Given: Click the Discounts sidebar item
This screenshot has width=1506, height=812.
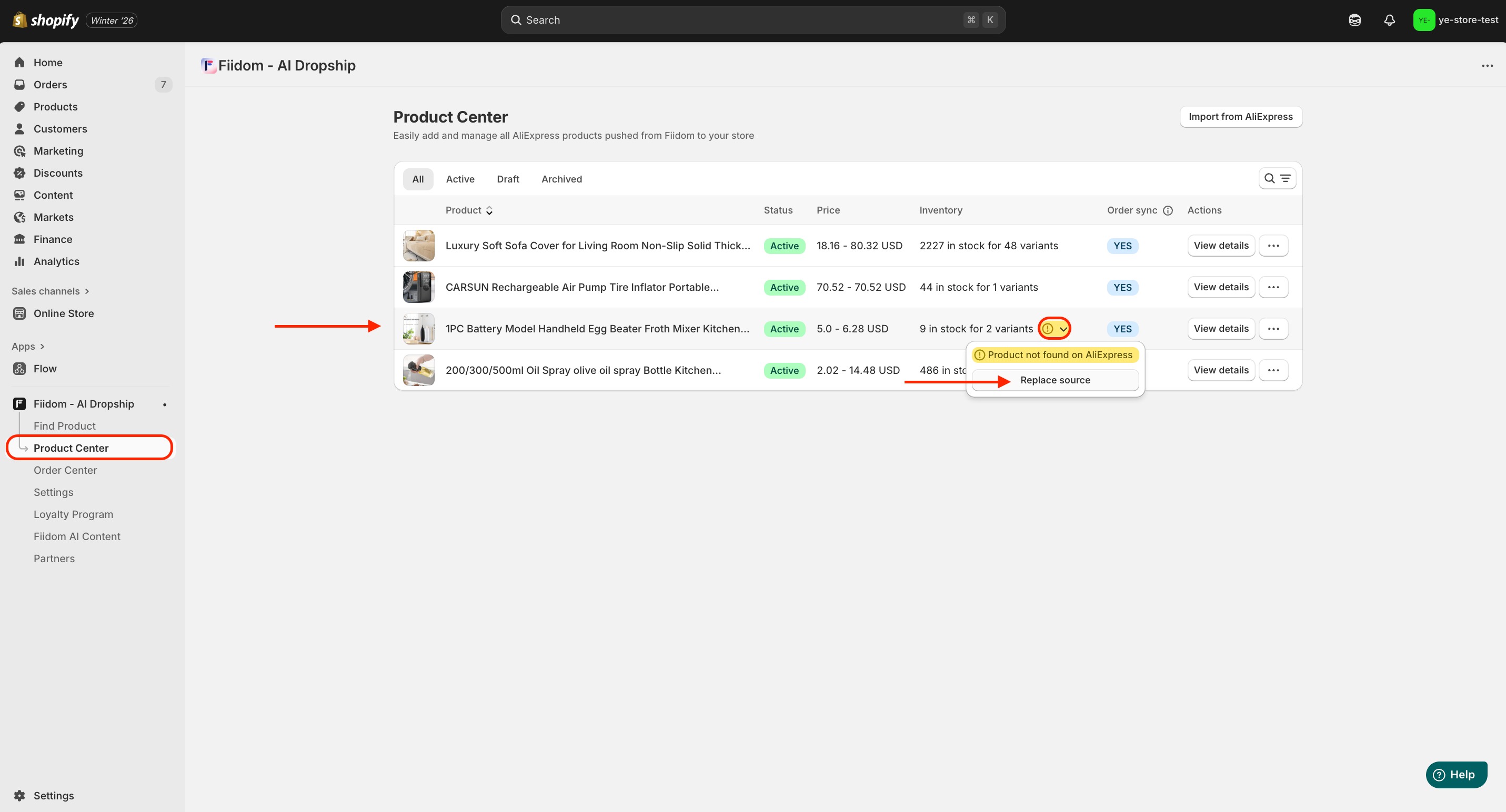Looking at the screenshot, I should coord(58,173).
